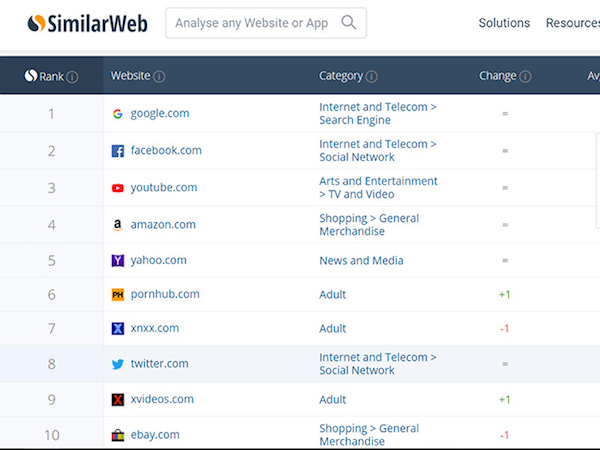Open the ebay.com link
This screenshot has height=450, width=600.
pyautogui.click(x=155, y=435)
